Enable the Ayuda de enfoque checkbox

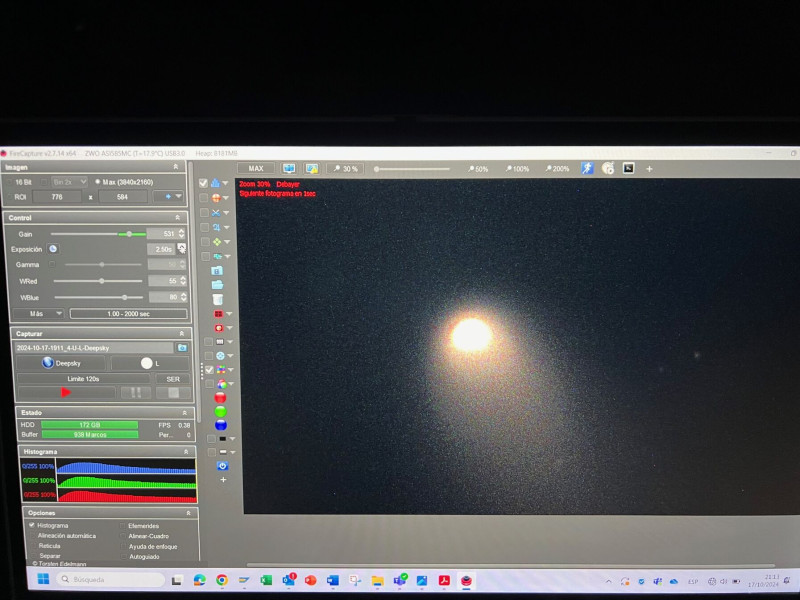(123, 546)
